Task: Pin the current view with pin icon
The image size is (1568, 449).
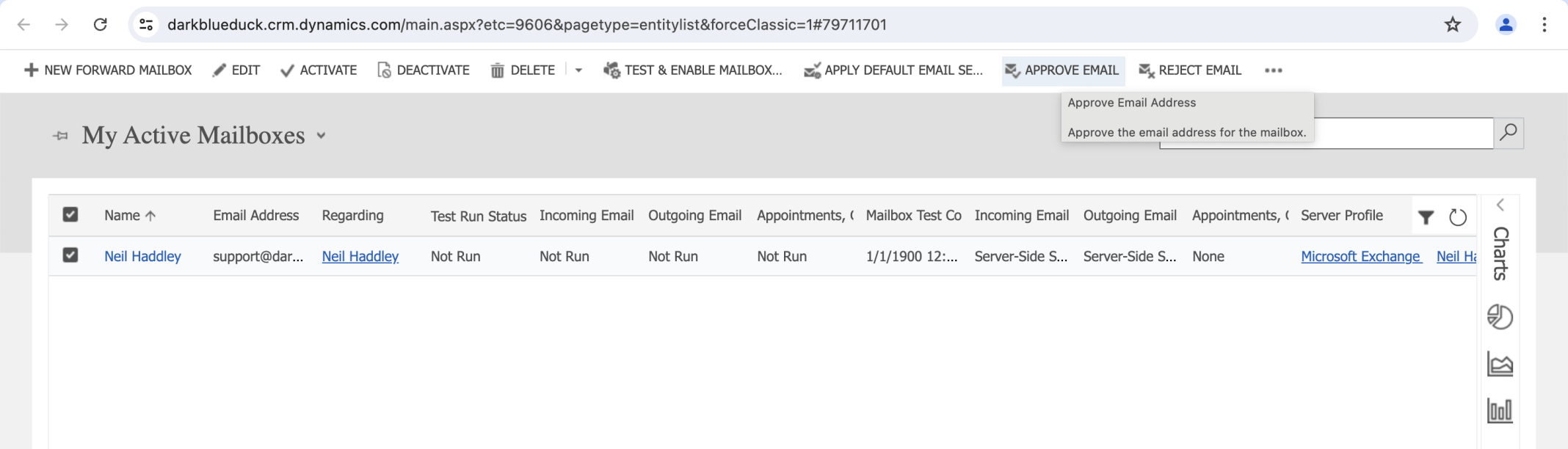Action: click(60, 136)
